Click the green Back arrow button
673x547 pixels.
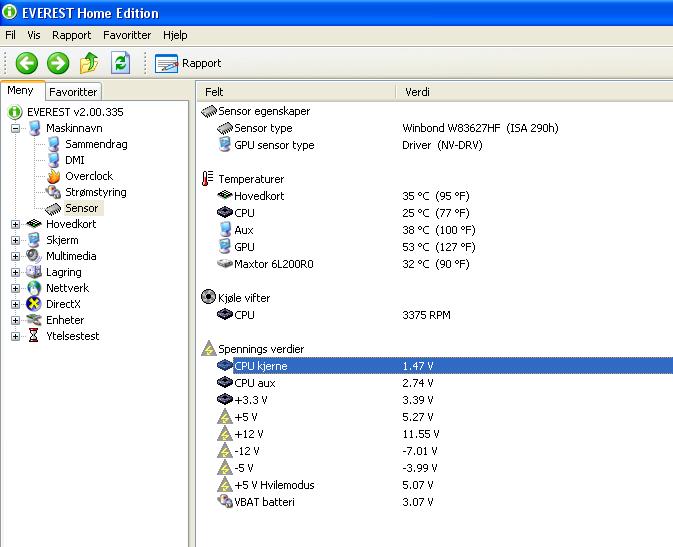point(27,63)
